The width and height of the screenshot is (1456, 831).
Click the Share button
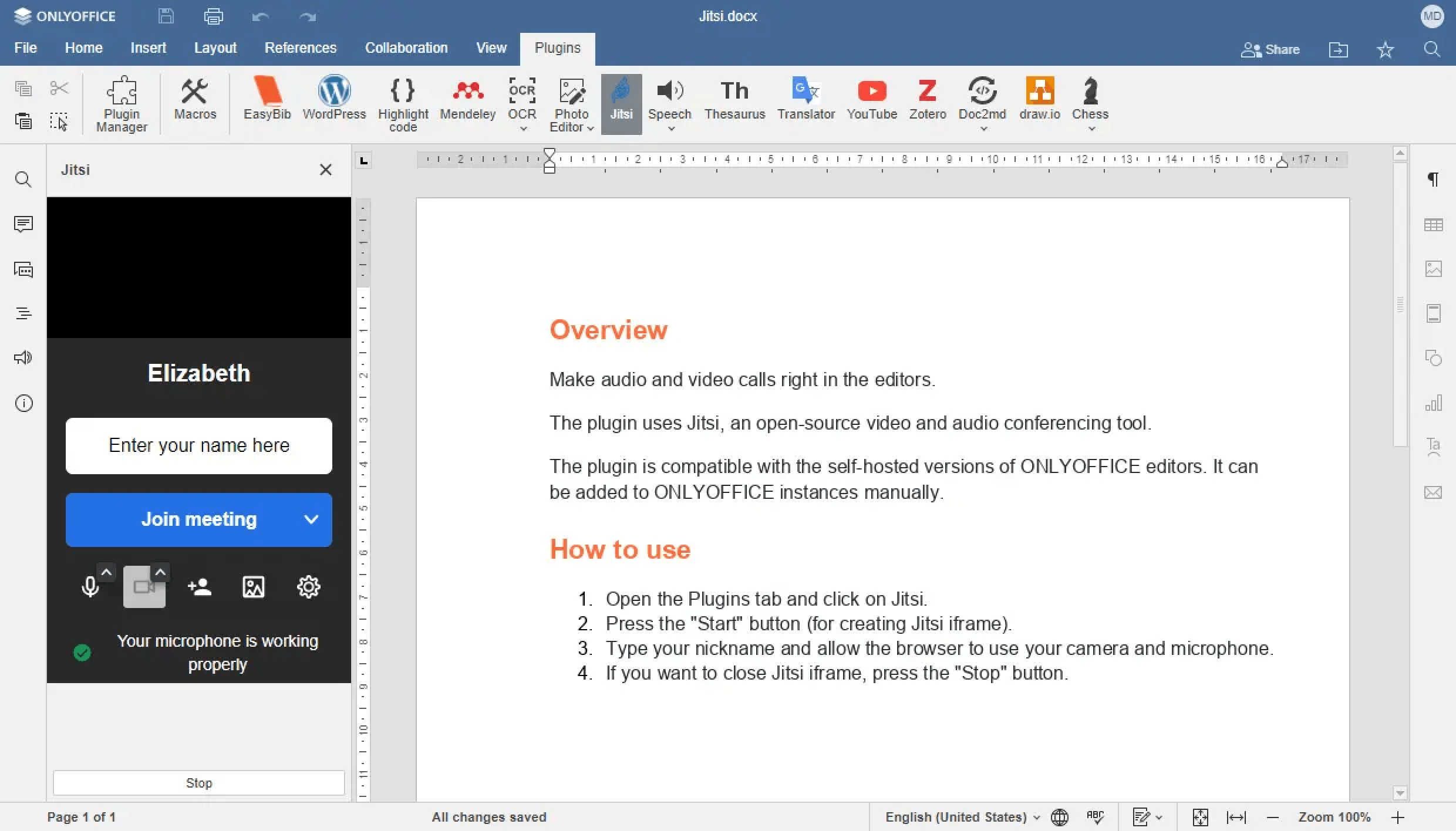1270,50
